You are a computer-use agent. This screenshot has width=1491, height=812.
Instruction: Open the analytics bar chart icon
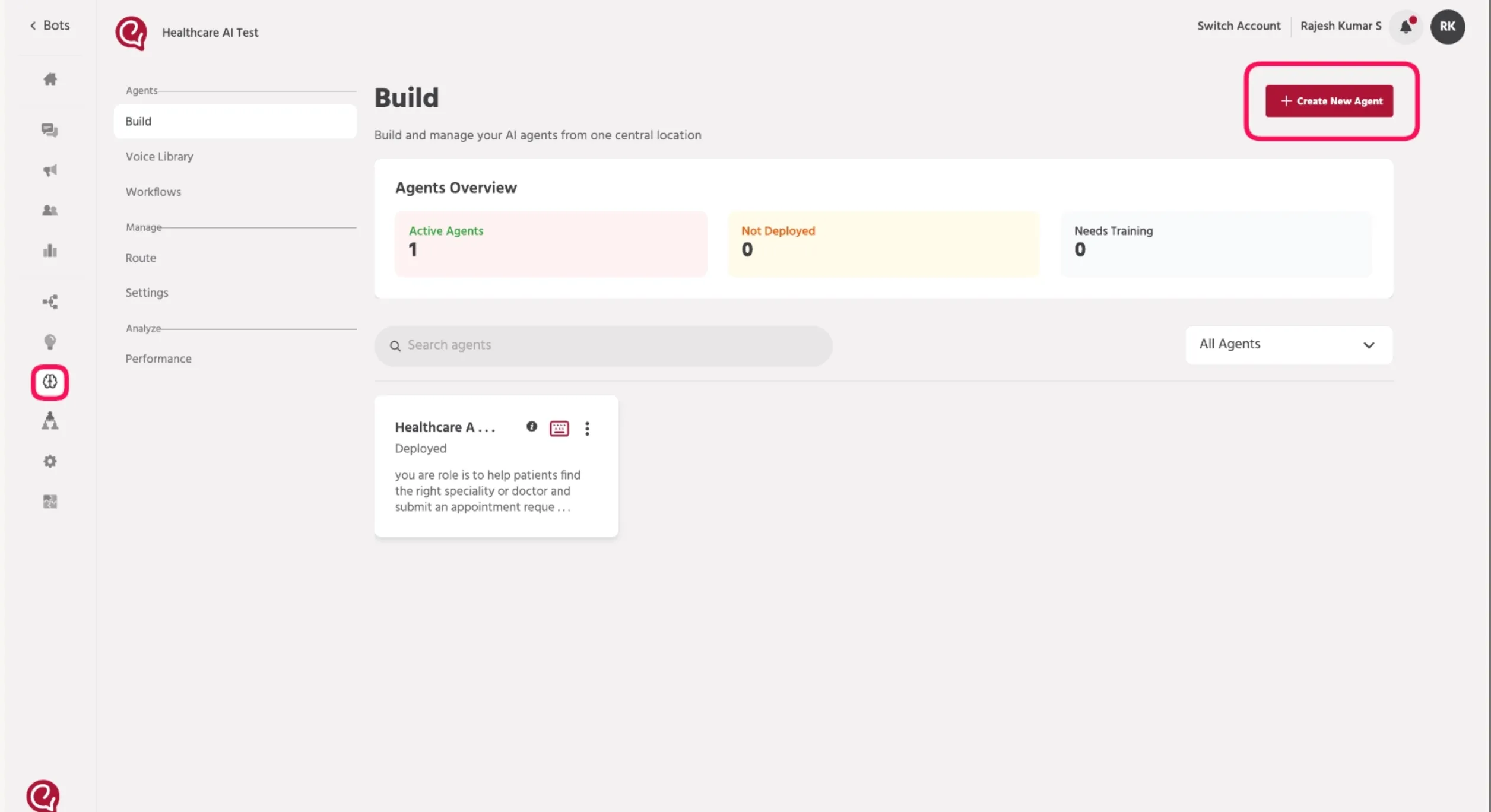(x=50, y=250)
